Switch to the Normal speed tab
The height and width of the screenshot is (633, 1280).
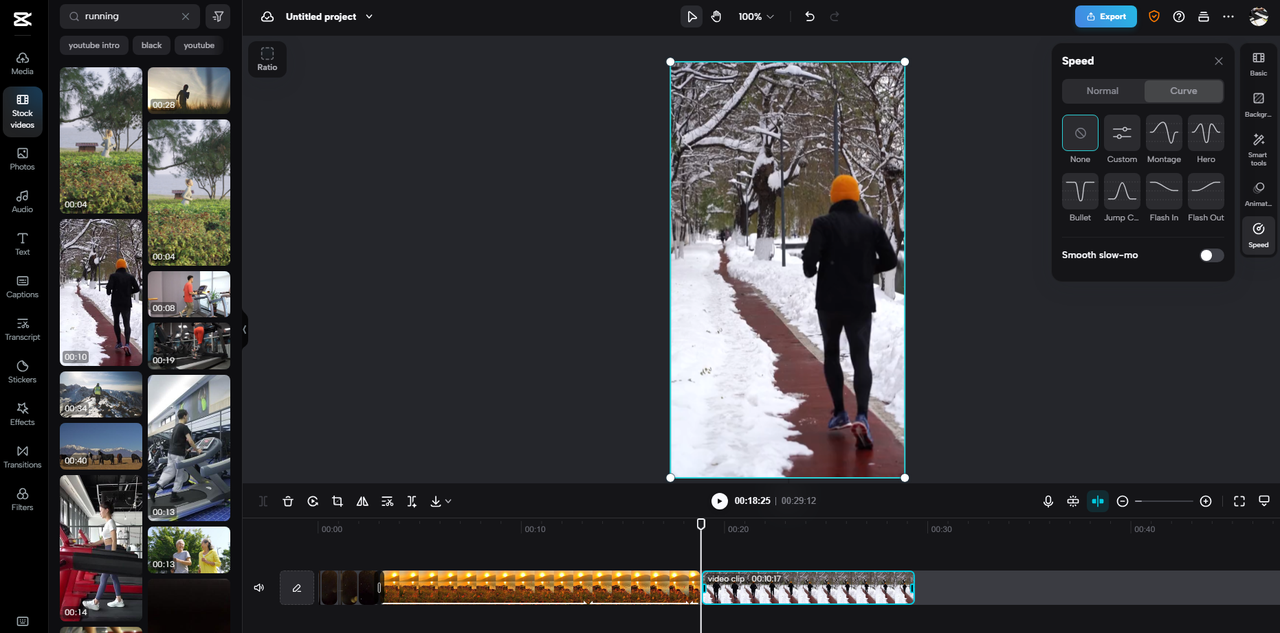click(1103, 91)
